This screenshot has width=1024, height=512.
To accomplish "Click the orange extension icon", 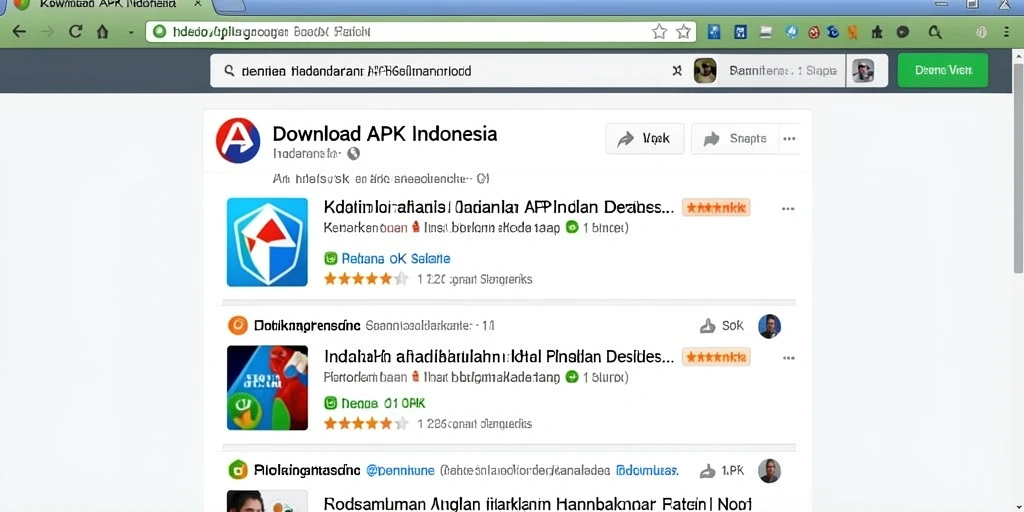I will [852, 31].
